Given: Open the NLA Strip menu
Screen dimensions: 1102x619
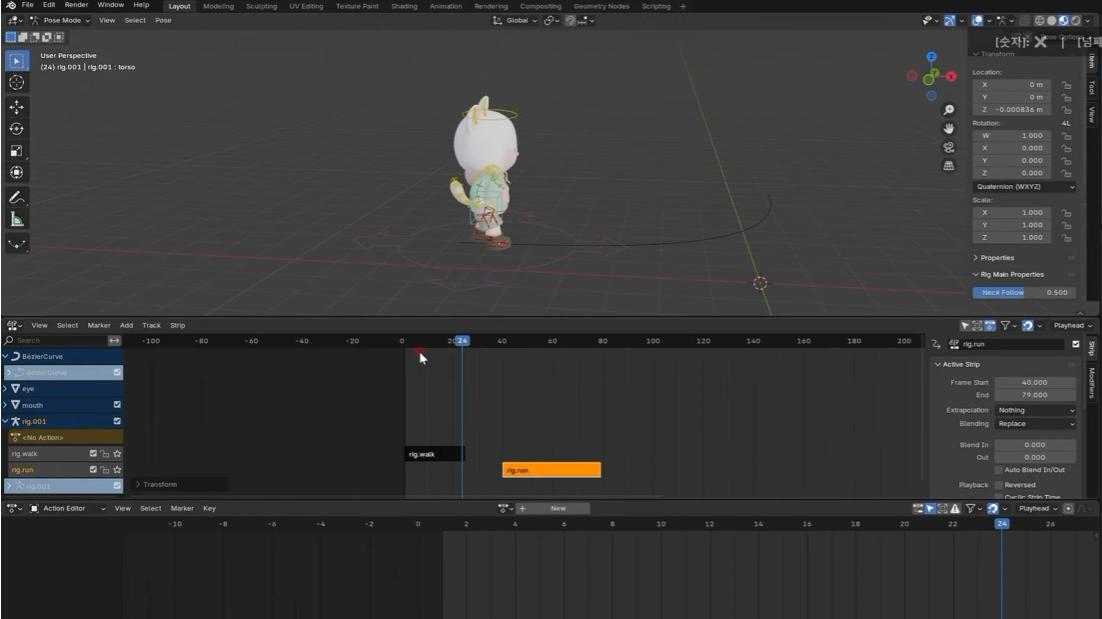Looking at the screenshot, I should (x=178, y=325).
